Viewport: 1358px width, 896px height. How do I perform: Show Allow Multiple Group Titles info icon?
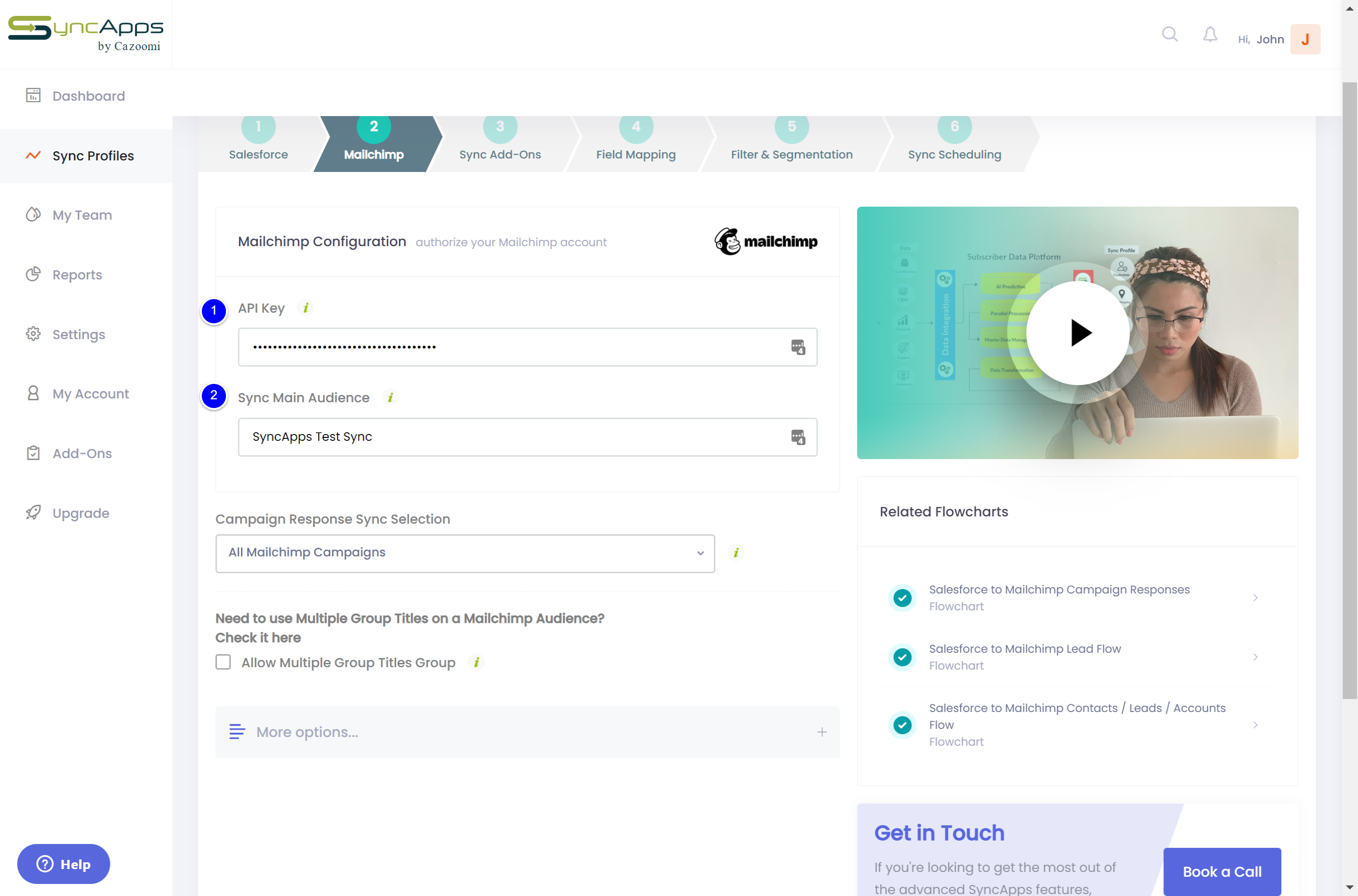(476, 662)
